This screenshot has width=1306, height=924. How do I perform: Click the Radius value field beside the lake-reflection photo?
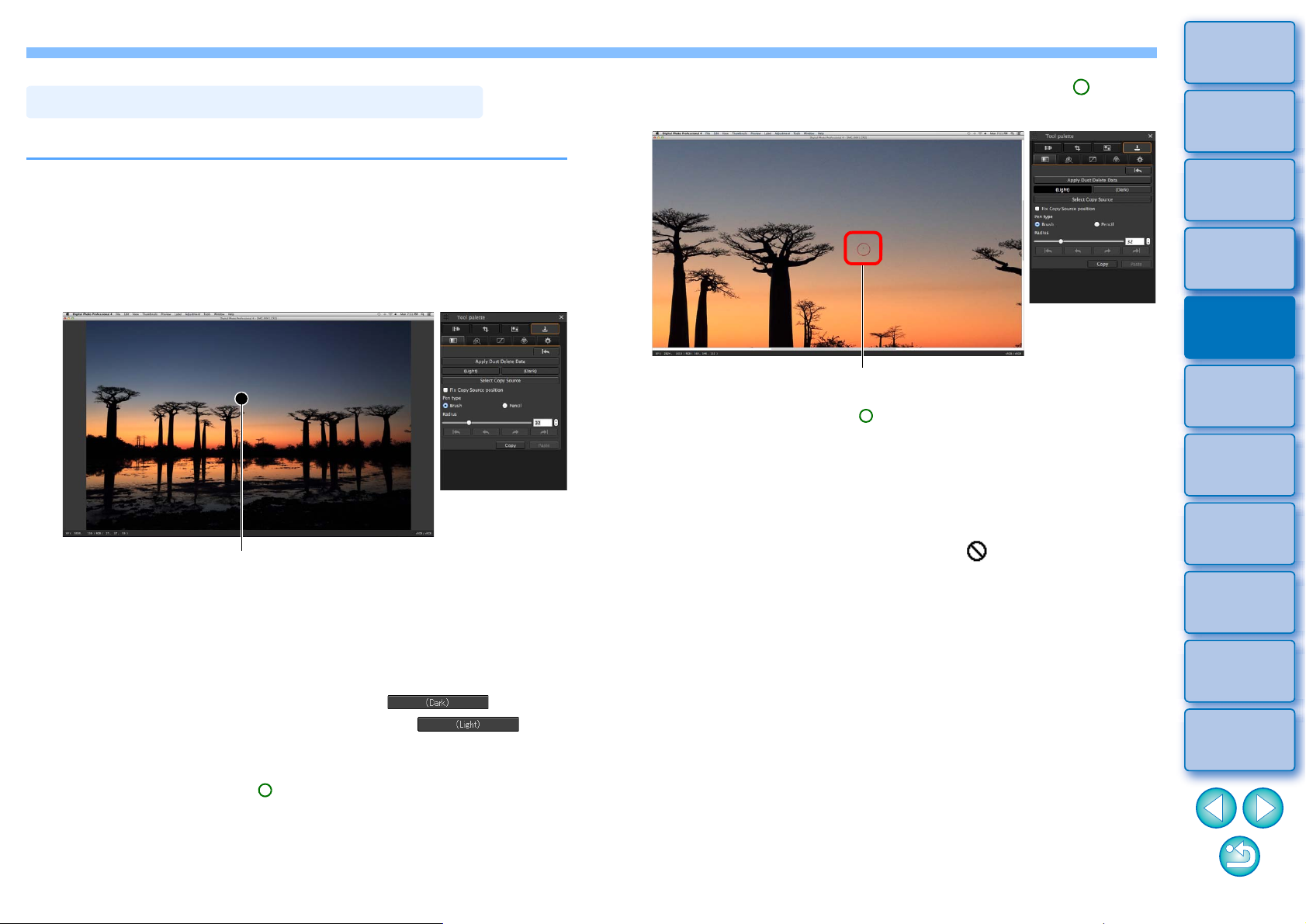542,423
